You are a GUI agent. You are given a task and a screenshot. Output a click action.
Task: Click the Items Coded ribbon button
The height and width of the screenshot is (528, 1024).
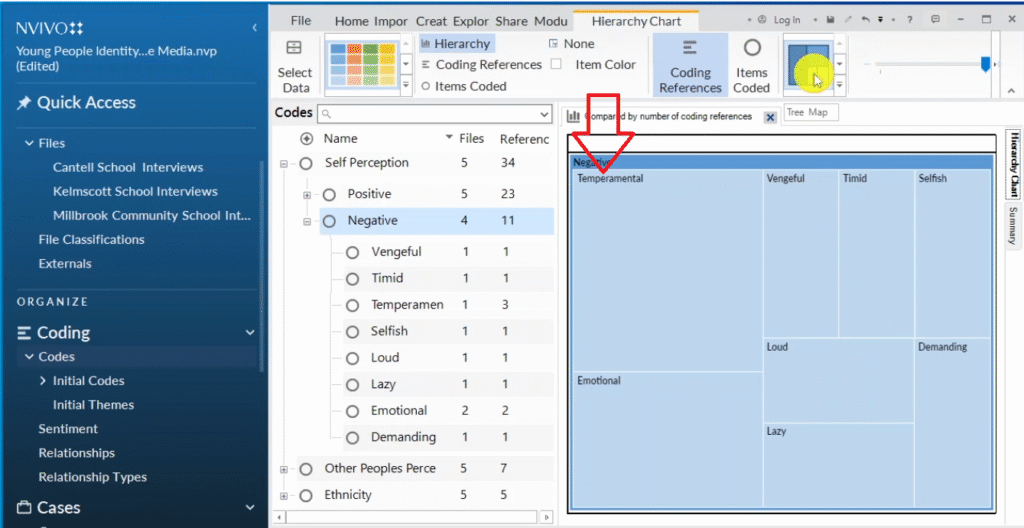pyautogui.click(x=751, y=65)
